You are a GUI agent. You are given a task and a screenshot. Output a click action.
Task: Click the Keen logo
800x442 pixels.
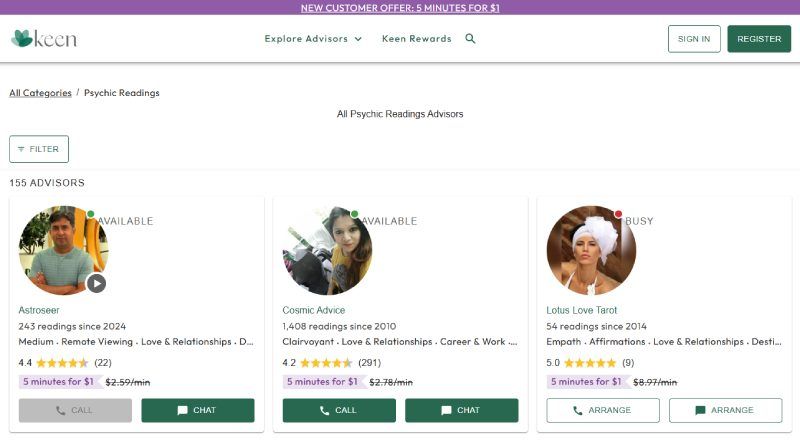pos(44,39)
